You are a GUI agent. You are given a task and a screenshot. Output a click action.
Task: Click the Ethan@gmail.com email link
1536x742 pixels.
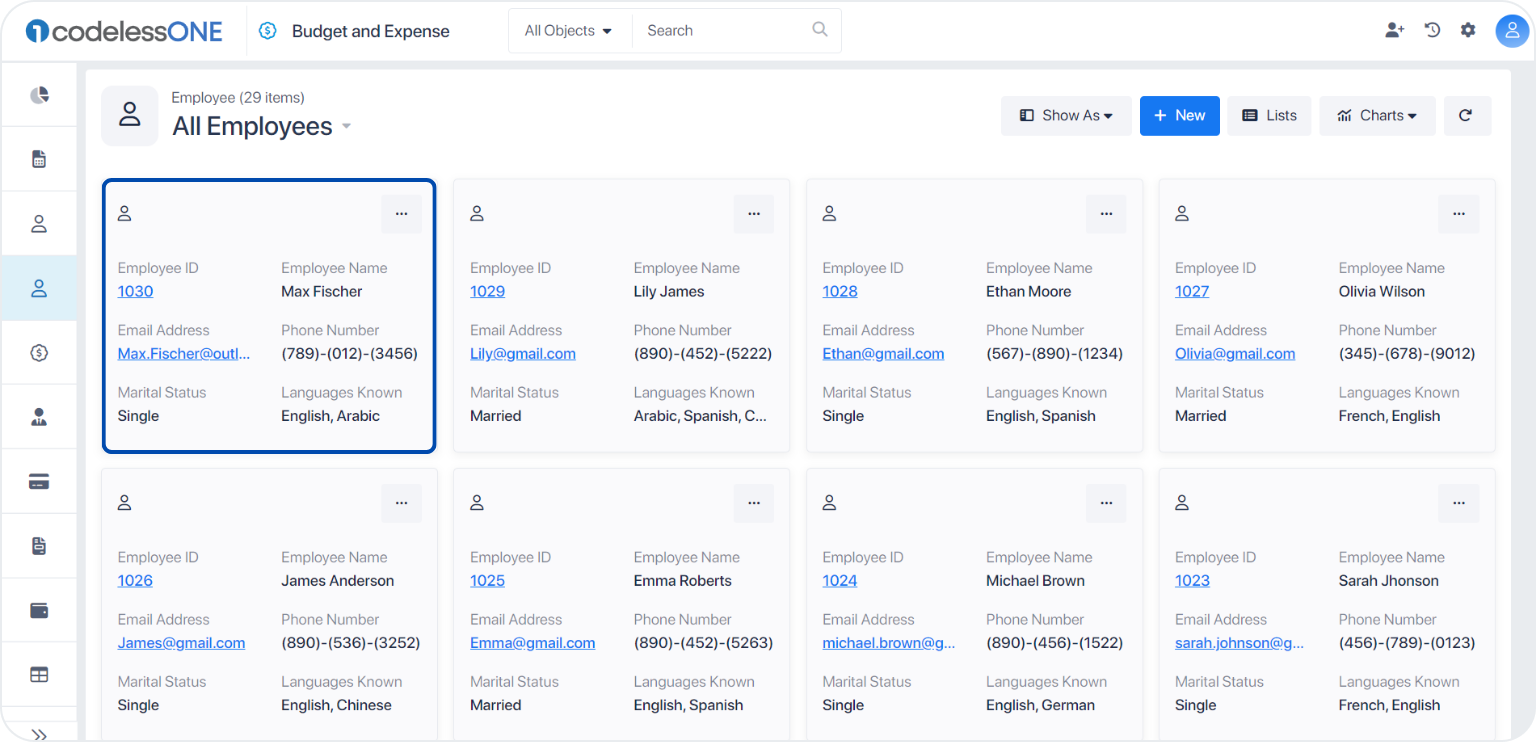(x=883, y=354)
